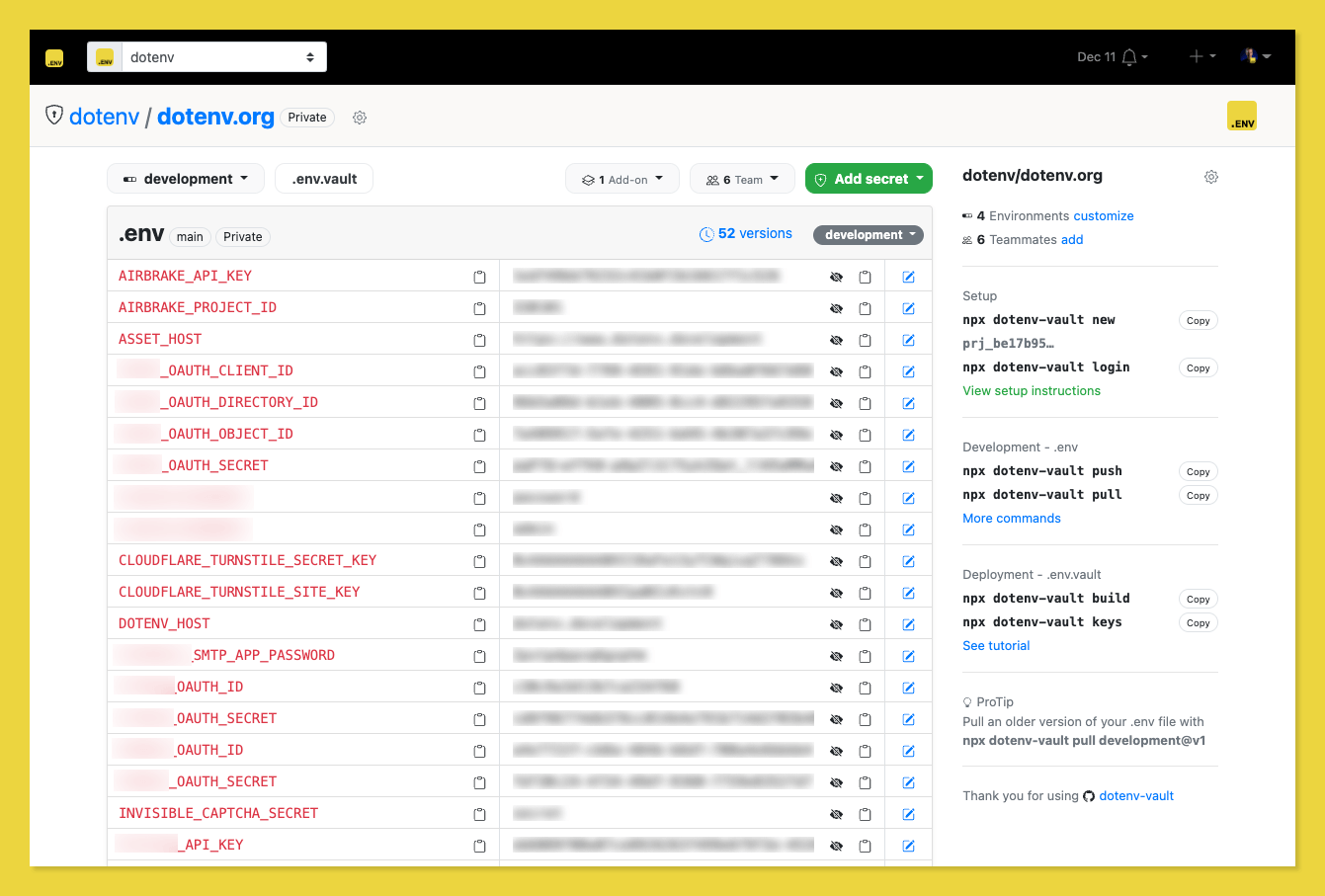
Task: Copy the INVISIBLE_CAPTCHA_SECRET key name
Action: point(479,815)
